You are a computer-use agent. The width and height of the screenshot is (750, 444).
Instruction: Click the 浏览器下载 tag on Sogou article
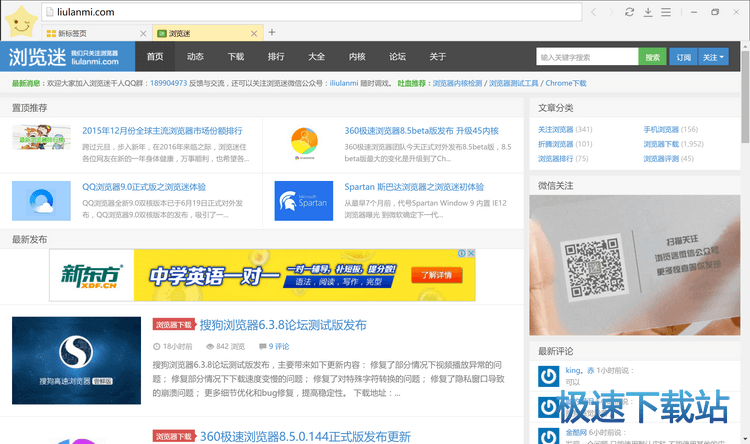click(174, 325)
